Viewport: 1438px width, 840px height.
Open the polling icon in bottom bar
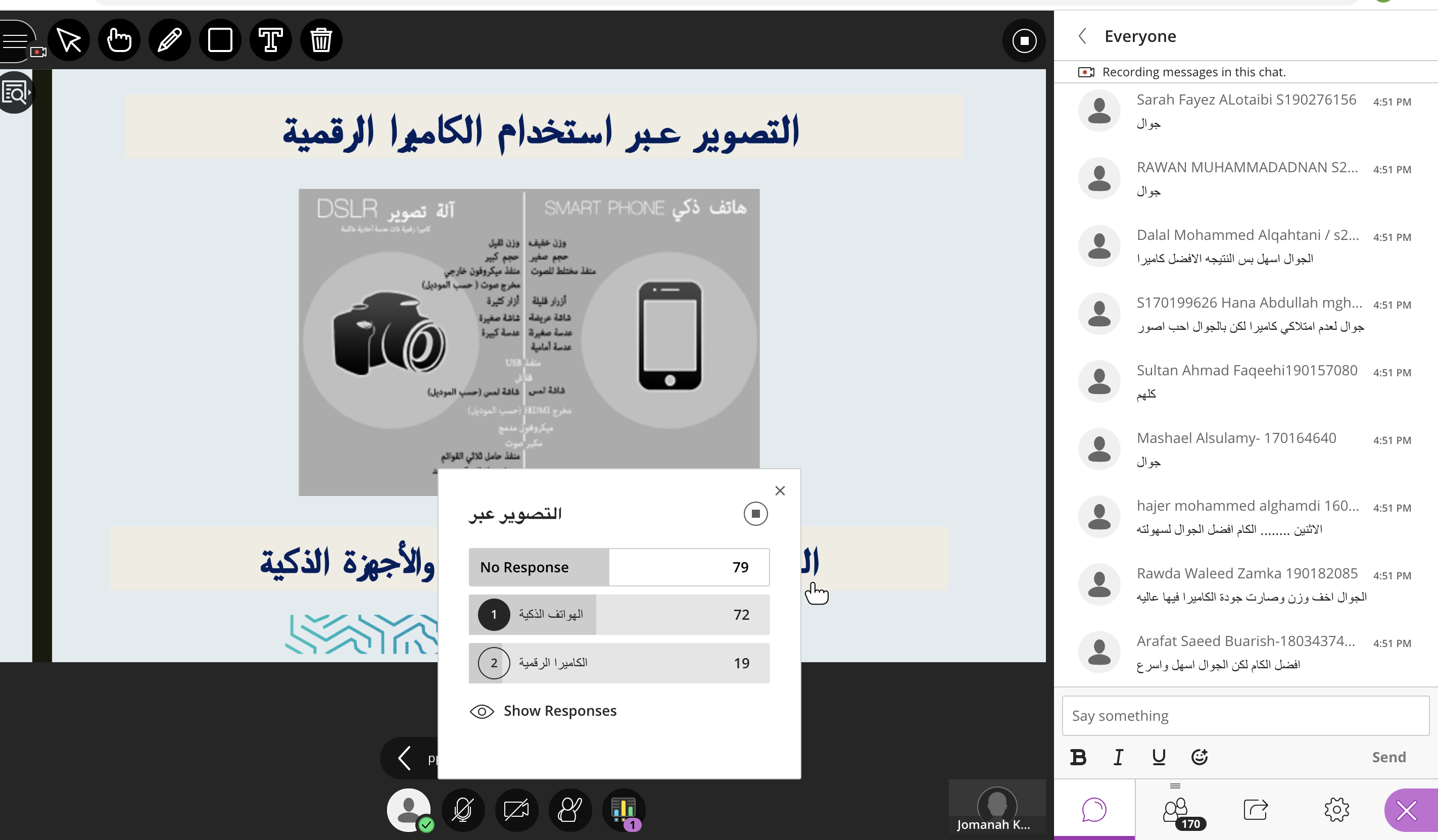click(624, 810)
